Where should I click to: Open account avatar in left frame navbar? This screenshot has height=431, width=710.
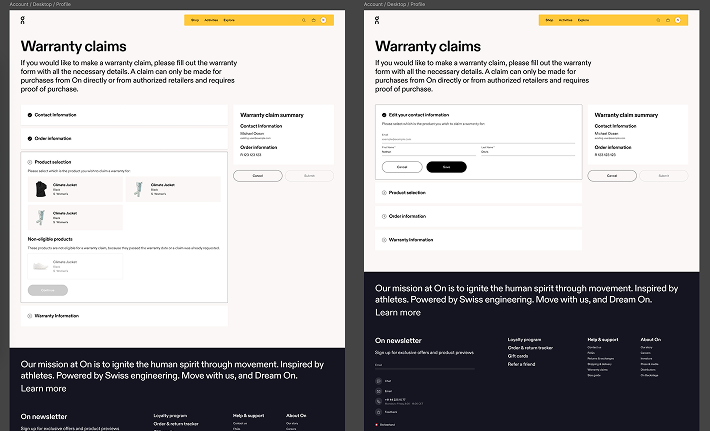click(x=323, y=20)
